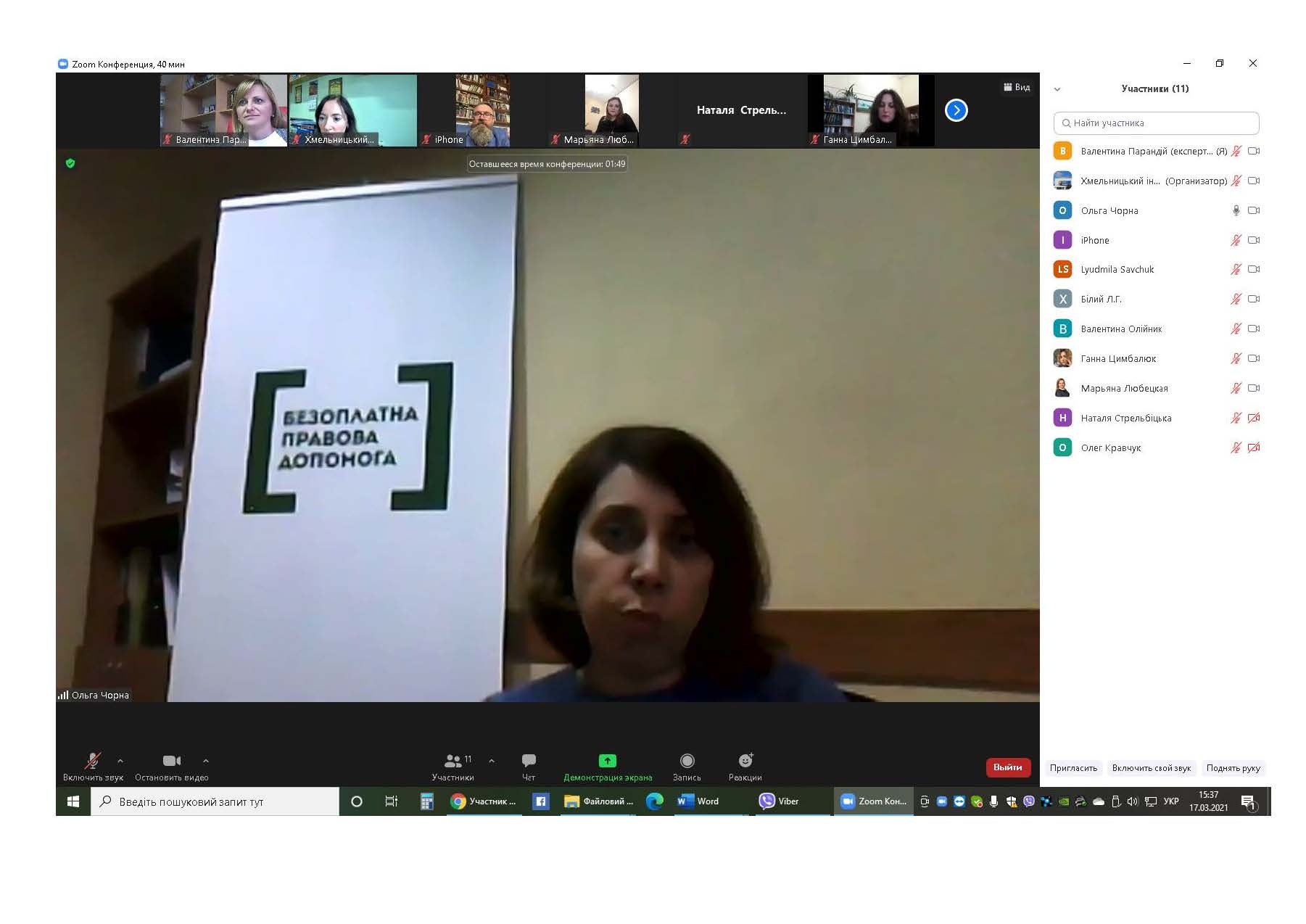Click the Пригласить invite button
Screen dimensions: 1306x924
1073,768
